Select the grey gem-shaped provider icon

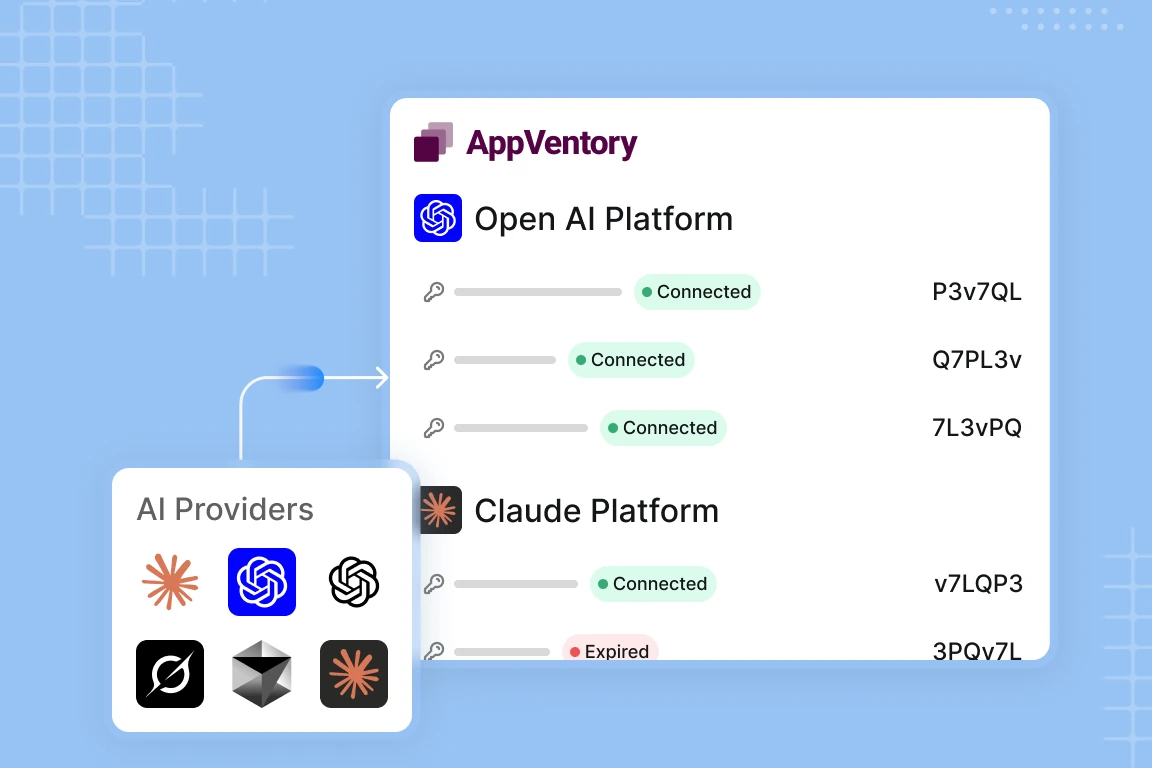click(x=262, y=674)
